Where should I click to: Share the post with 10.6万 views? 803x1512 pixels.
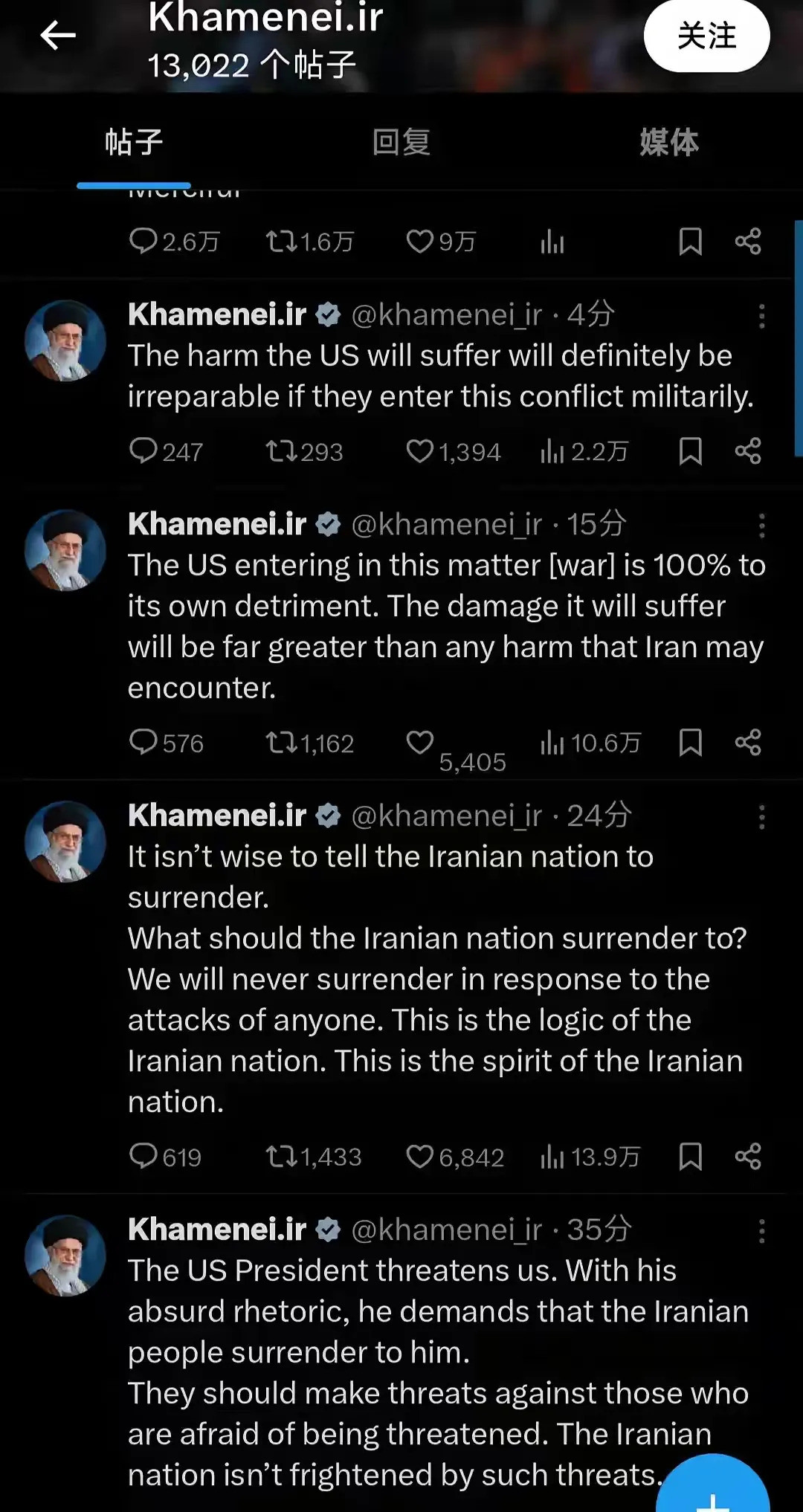pyautogui.click(x=748, y=743)
